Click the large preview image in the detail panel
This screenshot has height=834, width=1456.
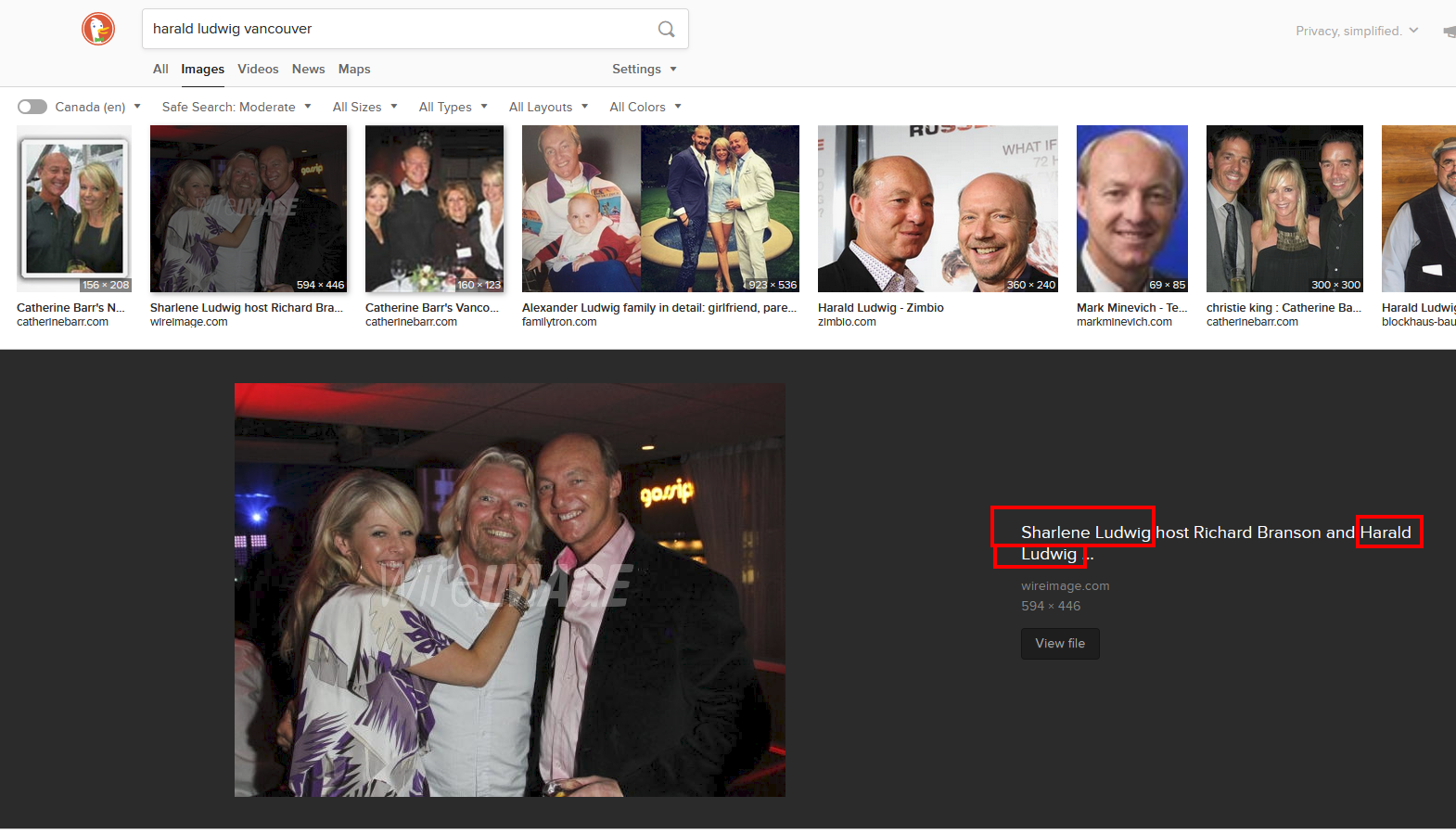(x=510, y=590)
